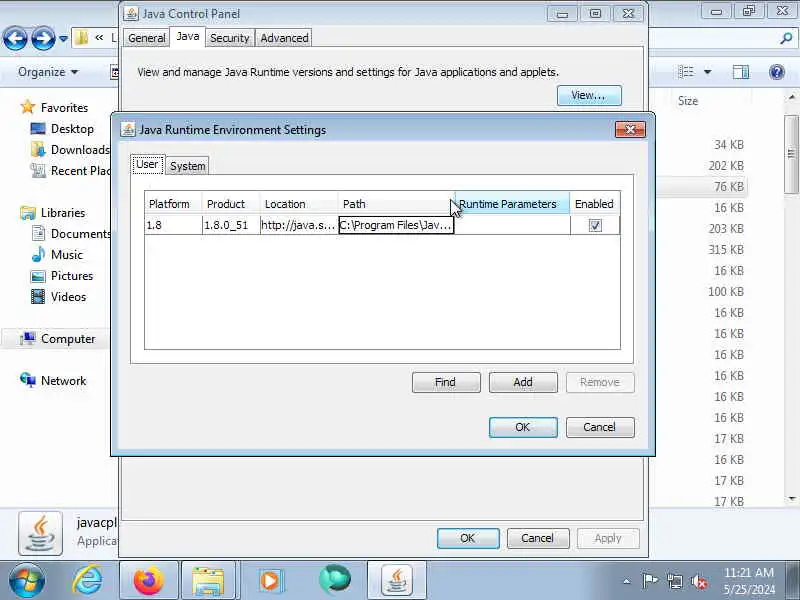Click the Platform column header
This screenshot has width=800, height=600.
[x=173, y=204]
